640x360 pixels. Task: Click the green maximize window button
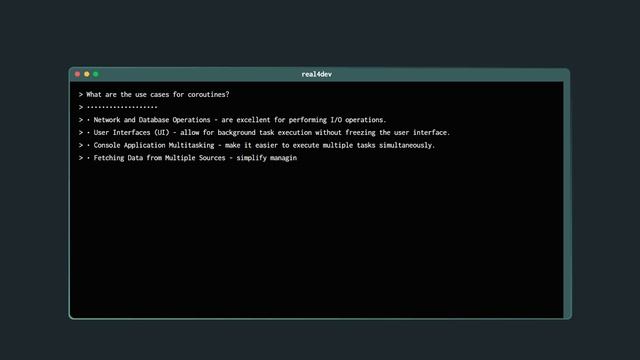(96, 74)
